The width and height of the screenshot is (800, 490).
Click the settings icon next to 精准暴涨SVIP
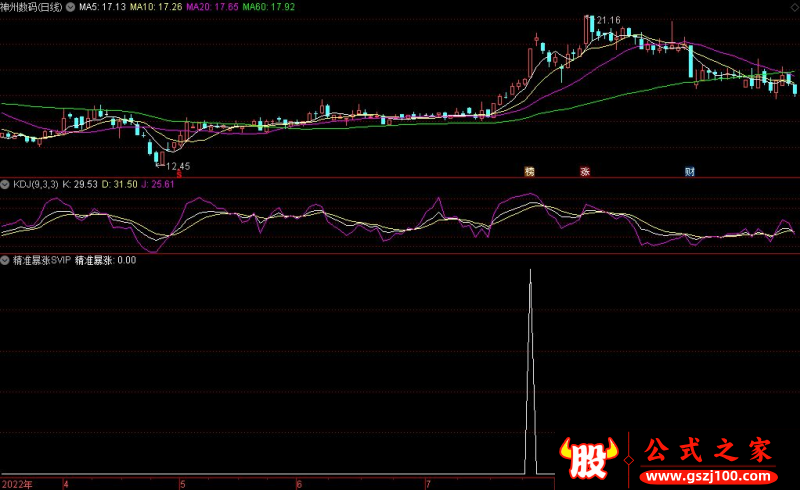(x=5, y=260)
